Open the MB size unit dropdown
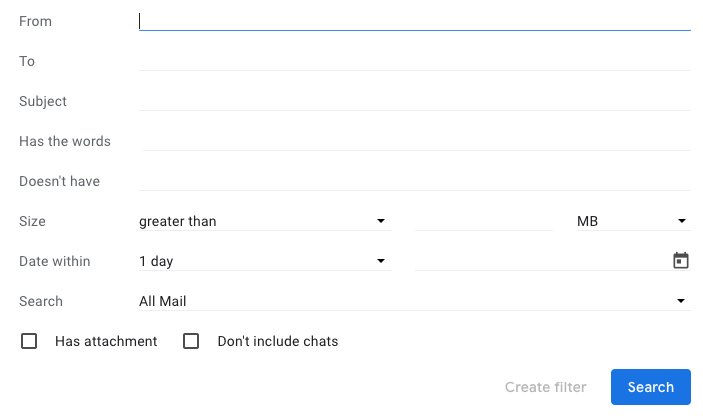 tap(634, 221)
